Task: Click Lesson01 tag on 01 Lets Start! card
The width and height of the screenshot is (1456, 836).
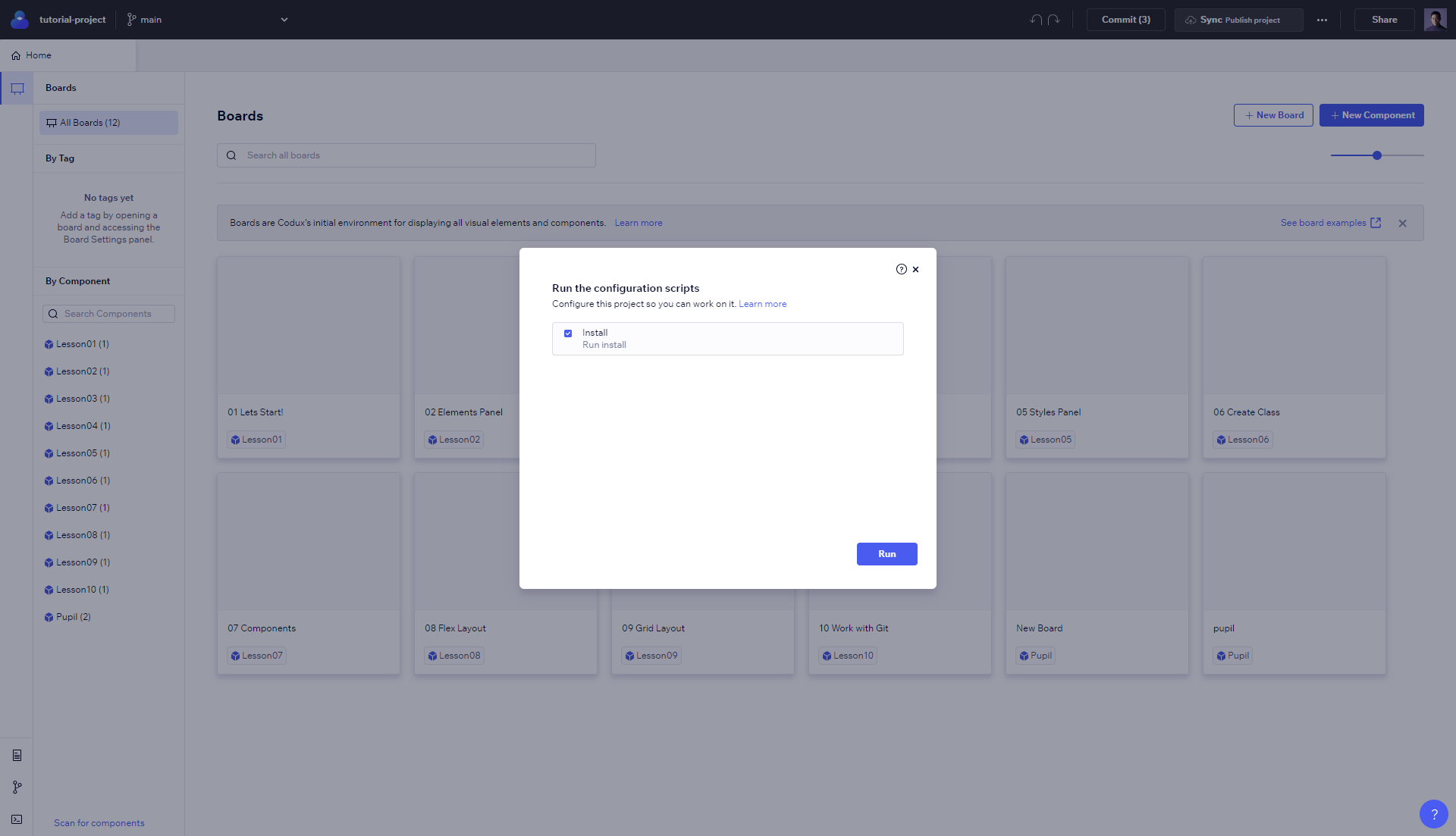Action: (x=256, y=440)
